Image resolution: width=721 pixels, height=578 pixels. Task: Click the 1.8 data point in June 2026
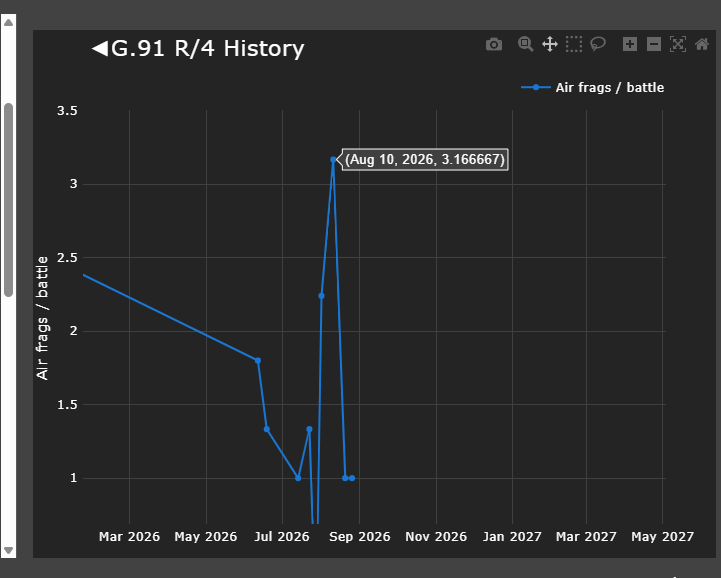click(x=258, y=361)
